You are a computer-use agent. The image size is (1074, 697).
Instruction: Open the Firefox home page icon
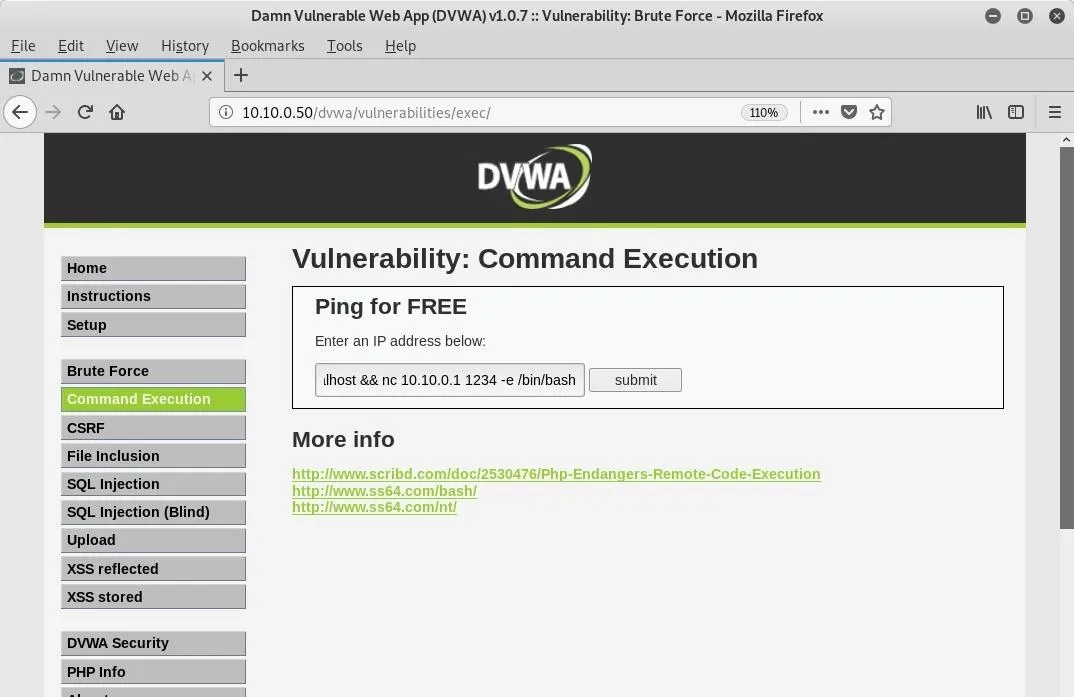pos(117,112)
